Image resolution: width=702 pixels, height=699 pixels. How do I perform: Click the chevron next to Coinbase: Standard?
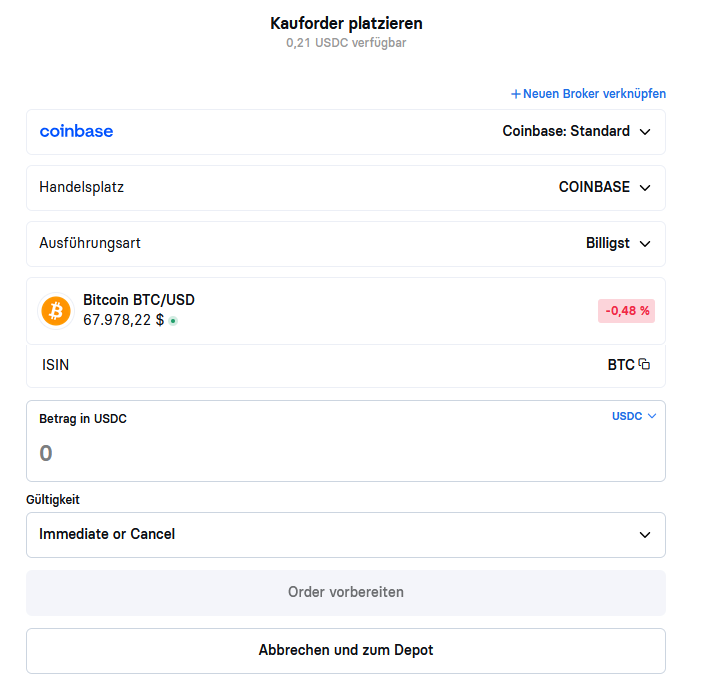tap(645, 132)
